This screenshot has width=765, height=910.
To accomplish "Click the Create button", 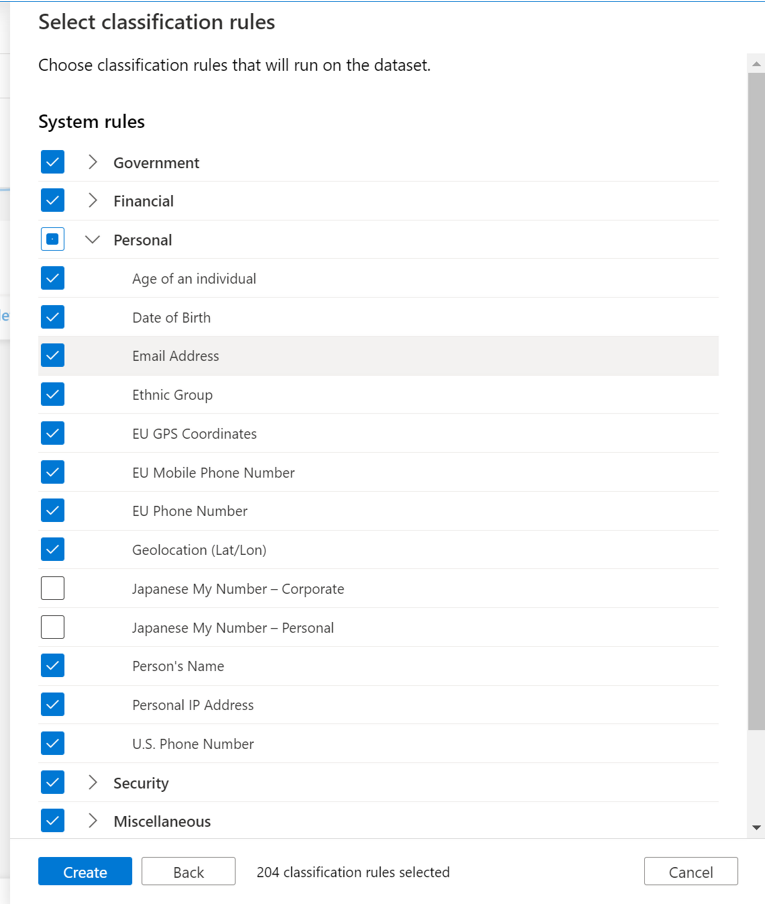I will (85, 871).
